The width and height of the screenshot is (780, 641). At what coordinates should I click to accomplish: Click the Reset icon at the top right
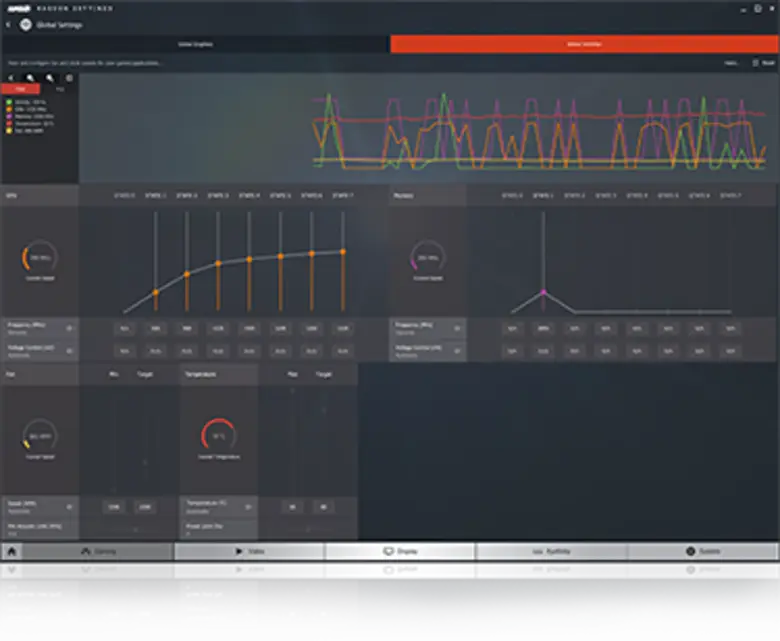tap(763, 63)
